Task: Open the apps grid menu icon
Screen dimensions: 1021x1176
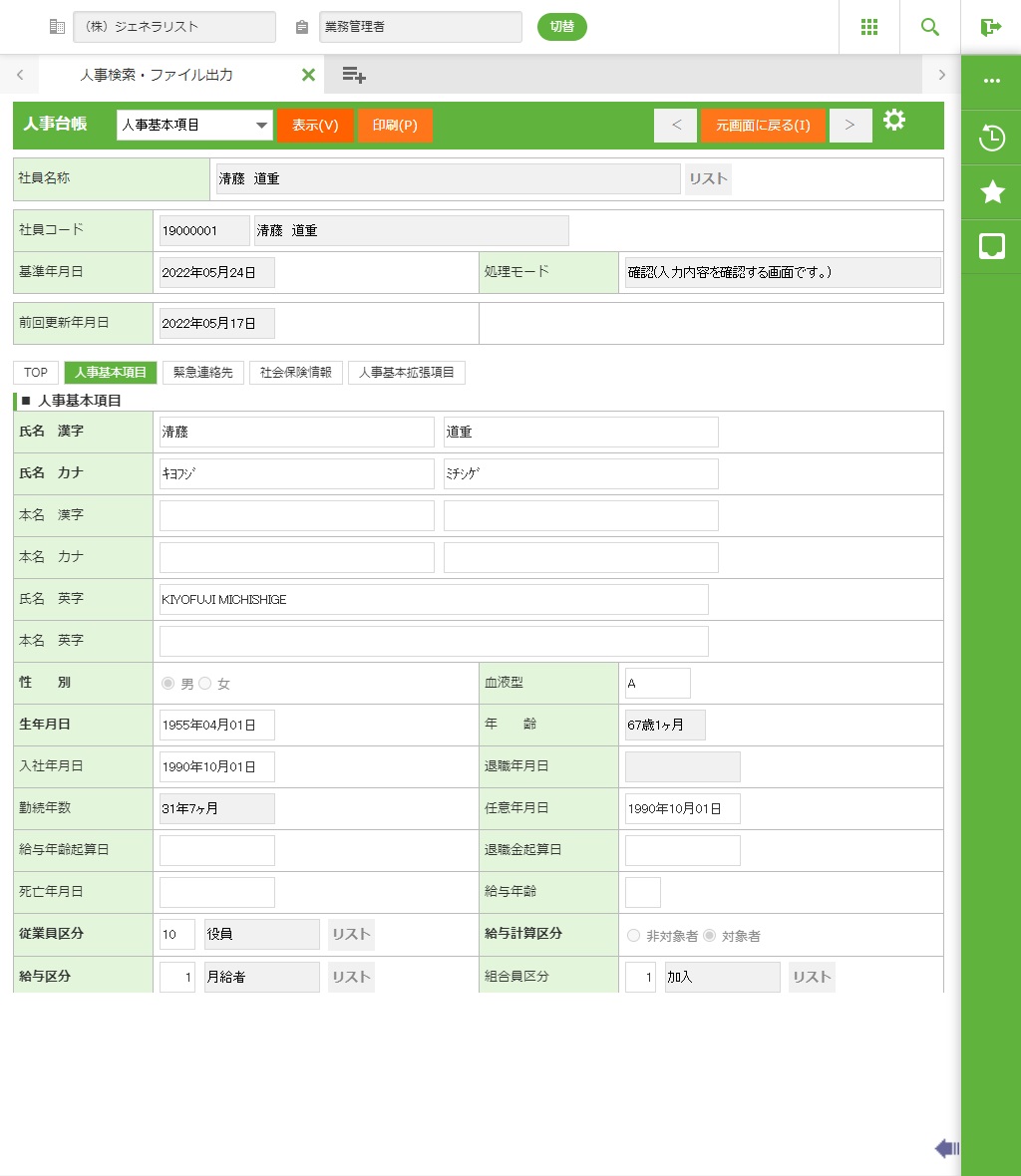Action: 869,27
